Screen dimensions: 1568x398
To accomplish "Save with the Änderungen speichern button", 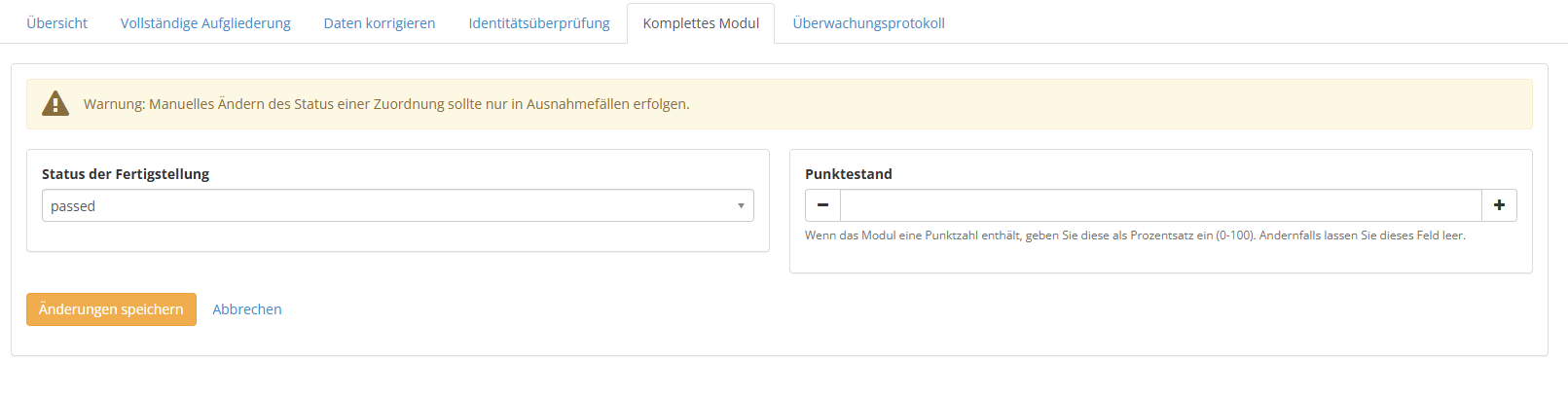I will (x=111, y=309).
